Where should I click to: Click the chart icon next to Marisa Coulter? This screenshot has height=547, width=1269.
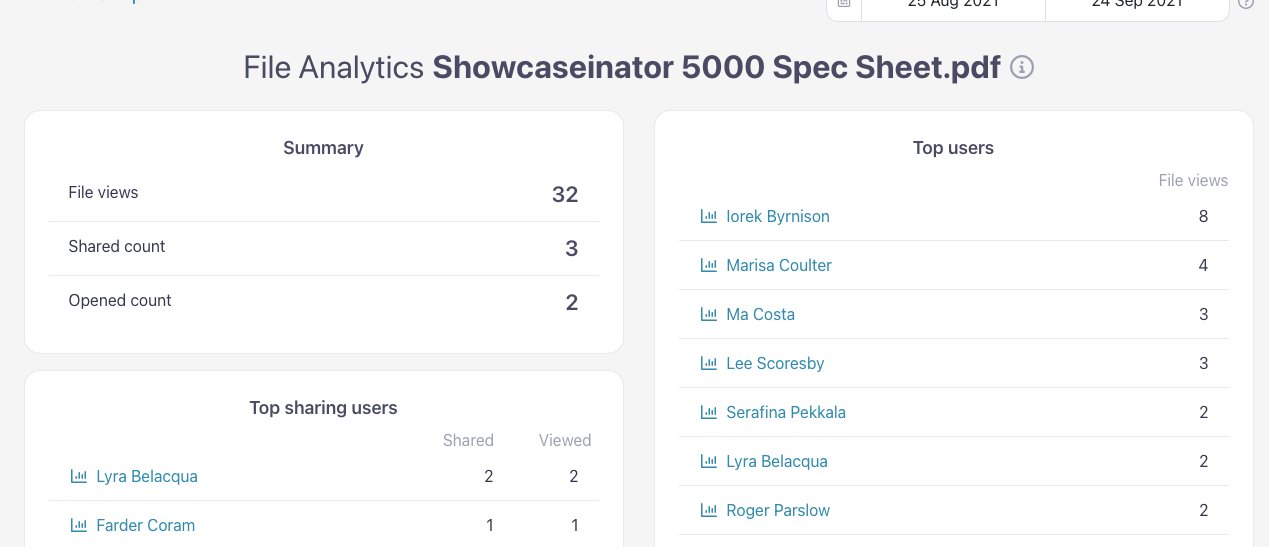[709, 265]
